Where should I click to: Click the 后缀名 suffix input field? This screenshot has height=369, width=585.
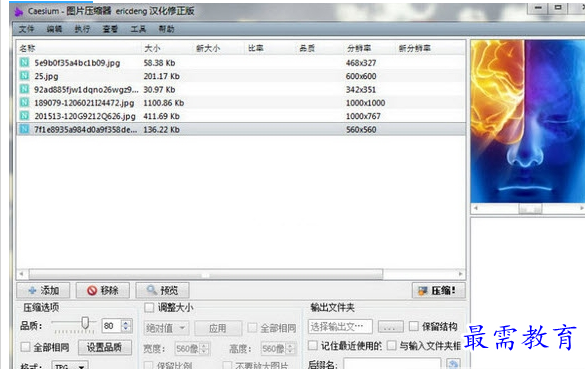(392, 364)
